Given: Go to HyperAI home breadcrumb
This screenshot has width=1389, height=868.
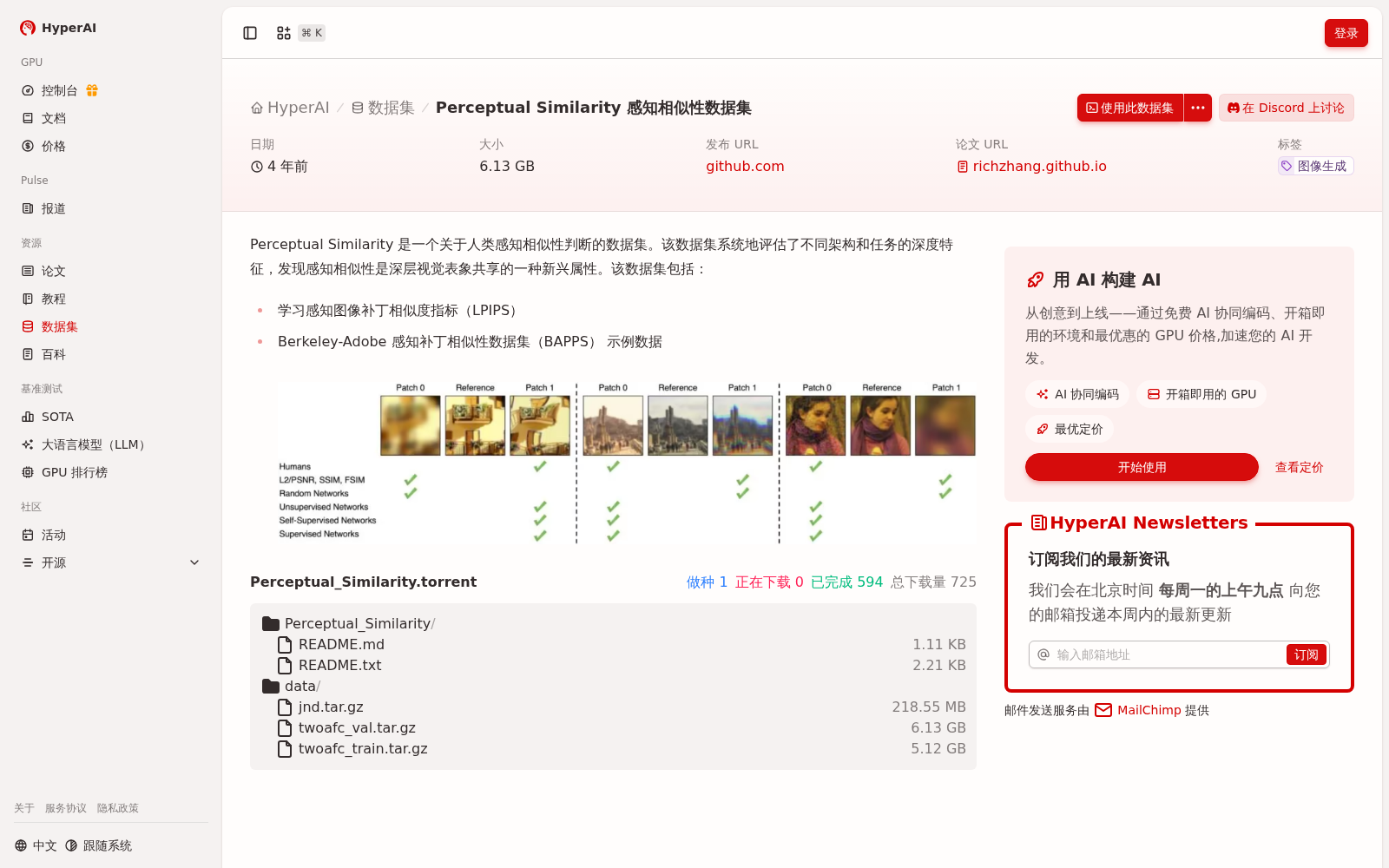Looking at the screenshot, I should (x=290, y=108).
